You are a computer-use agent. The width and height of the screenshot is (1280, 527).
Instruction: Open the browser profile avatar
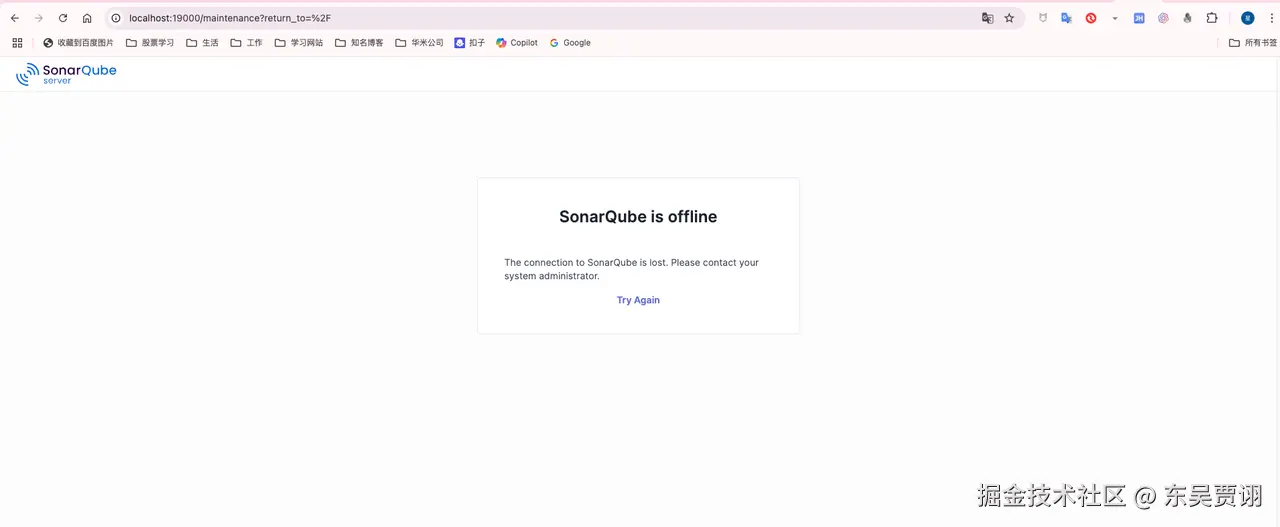(1247, 18)
